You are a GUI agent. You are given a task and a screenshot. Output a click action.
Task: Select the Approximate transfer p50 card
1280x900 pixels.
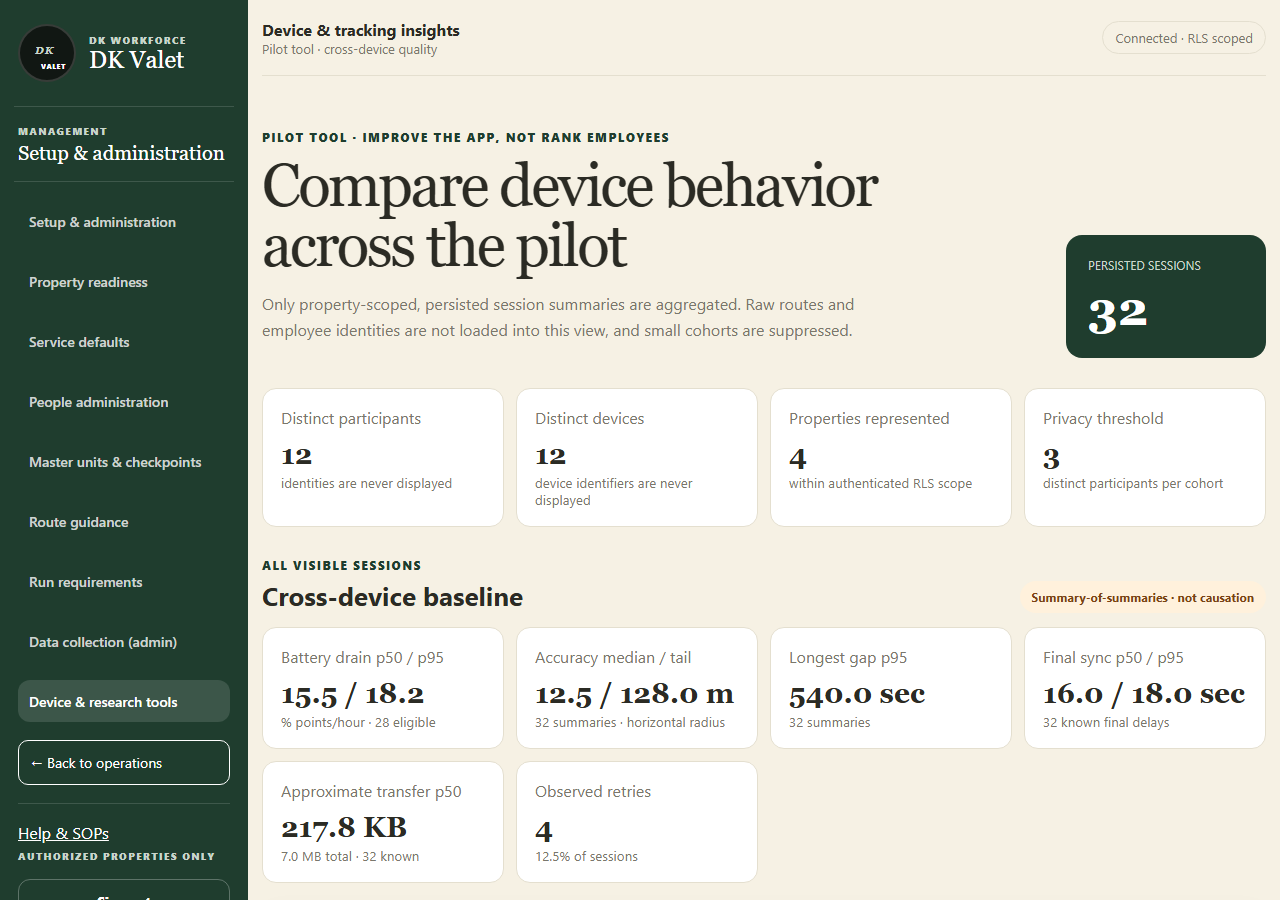click(383, 822)
